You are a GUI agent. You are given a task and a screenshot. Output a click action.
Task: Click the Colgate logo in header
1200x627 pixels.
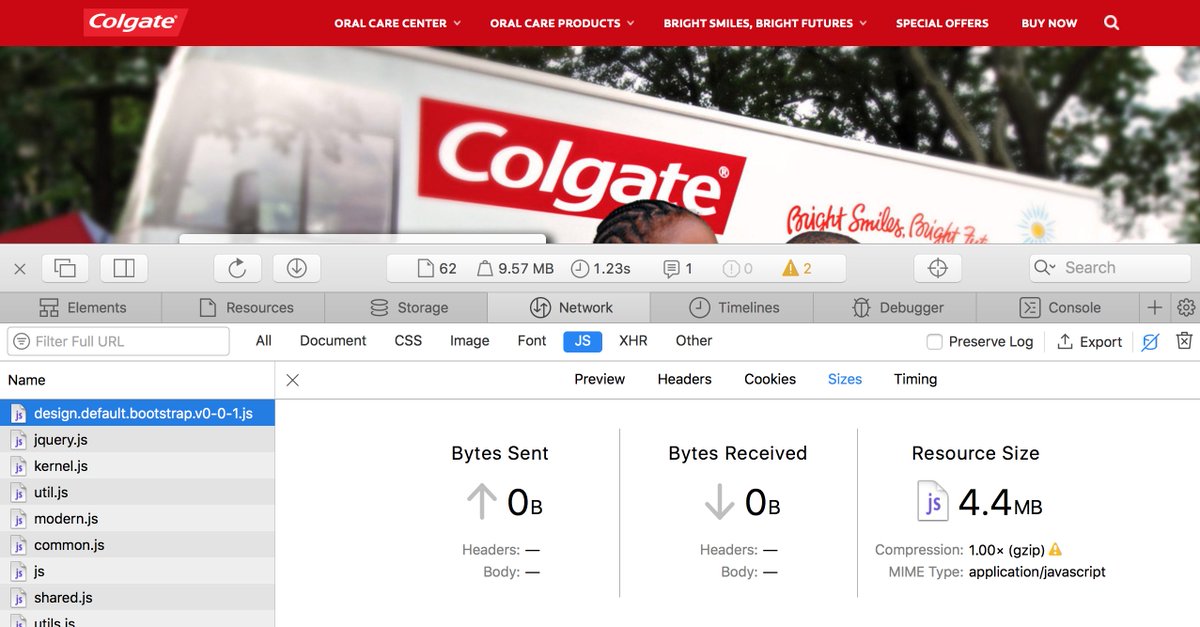click(135, 22)
